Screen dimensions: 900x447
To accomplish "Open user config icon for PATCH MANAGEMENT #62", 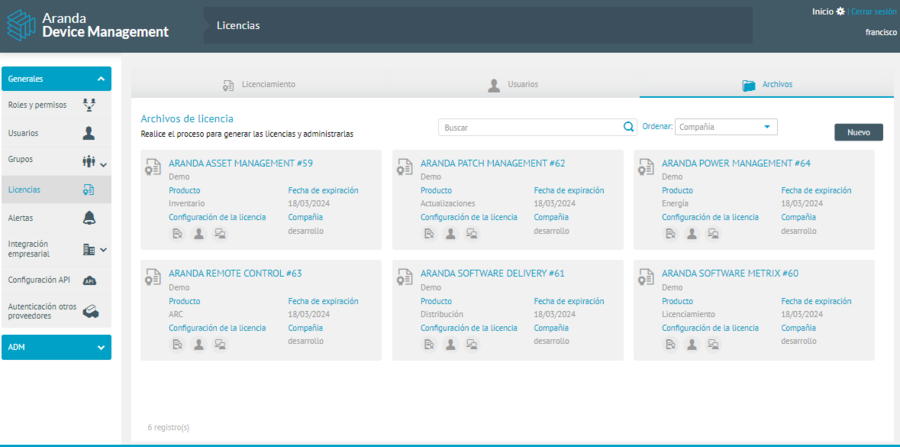I will pyautogui.click(x=451, y=234).
